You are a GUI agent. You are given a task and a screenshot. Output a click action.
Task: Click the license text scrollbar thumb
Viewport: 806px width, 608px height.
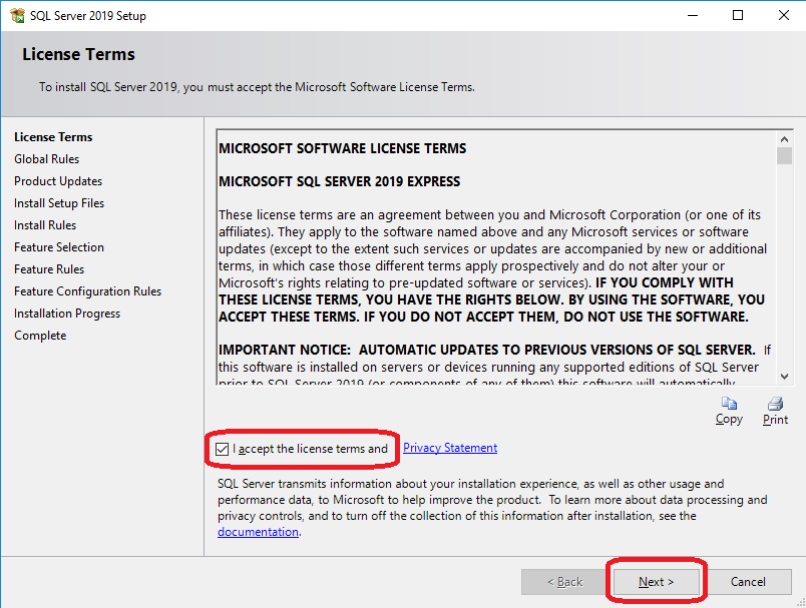pos(784,156)
